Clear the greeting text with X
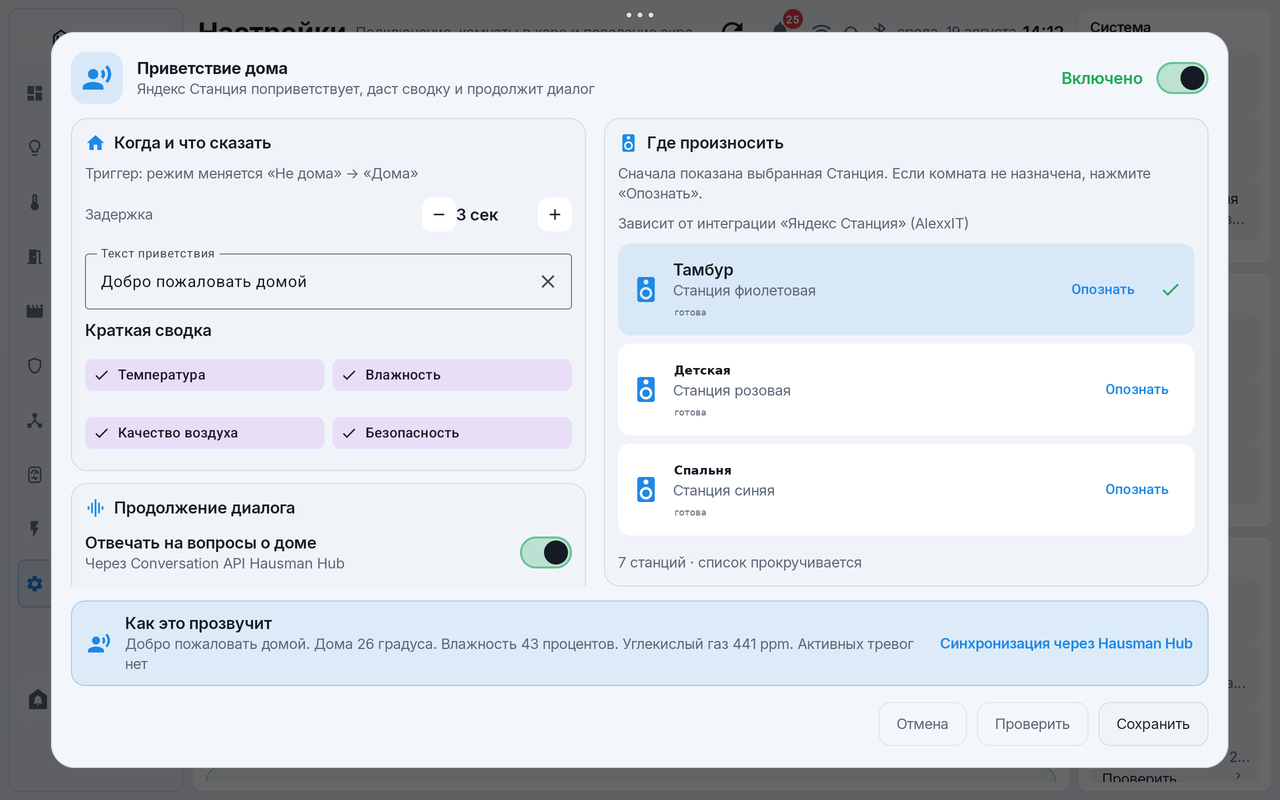The height and width of the screenshot is (800, 1280). pyautogui.click(x=548, y=282)
